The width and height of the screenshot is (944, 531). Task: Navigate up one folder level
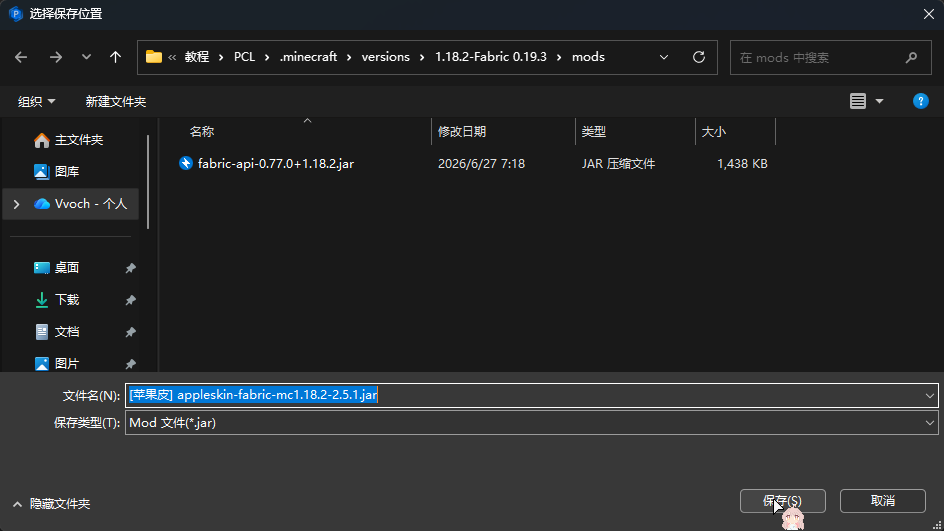tap(115, 57)
